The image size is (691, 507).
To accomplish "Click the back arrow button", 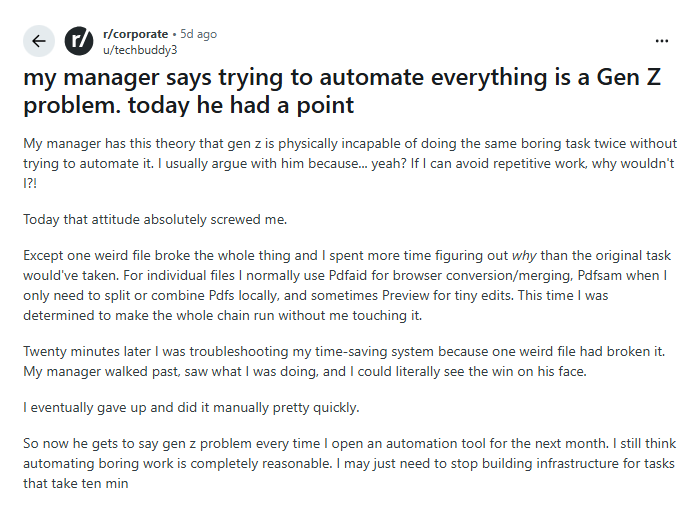I will click(x=39, y=41).
